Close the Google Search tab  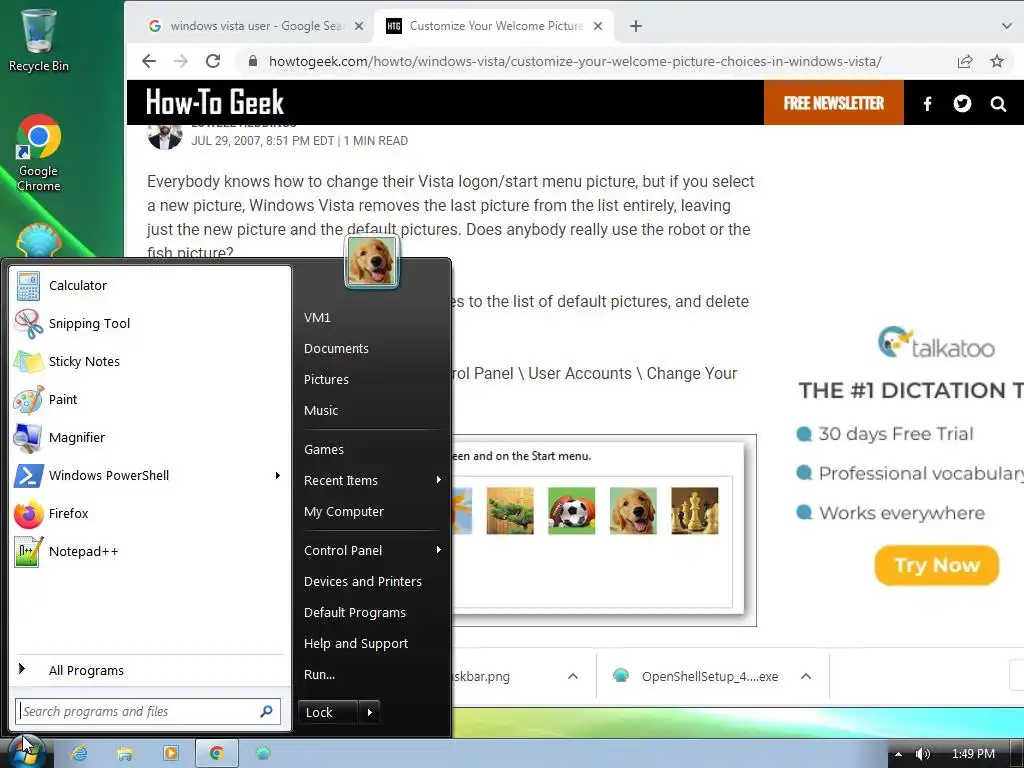(359, 26)
